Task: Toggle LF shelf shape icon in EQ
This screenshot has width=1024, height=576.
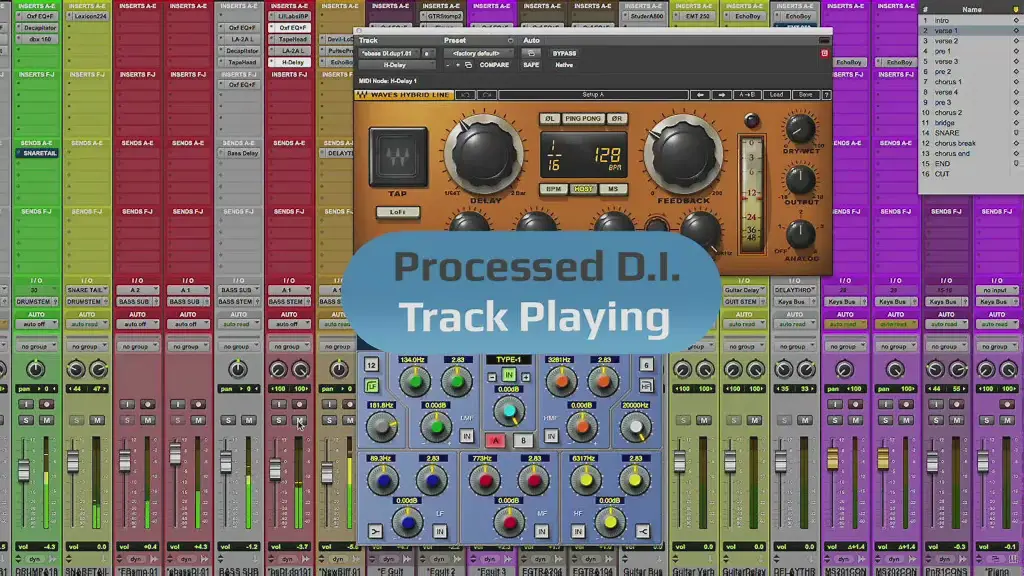Action: click(375, 532)
